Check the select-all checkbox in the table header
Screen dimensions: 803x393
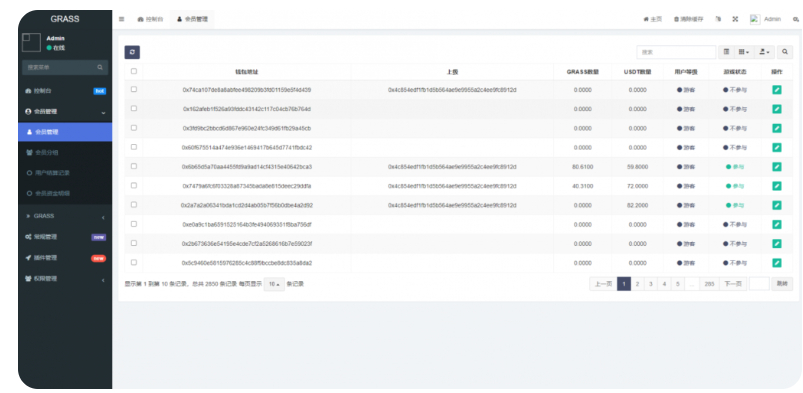coord(134,71)
